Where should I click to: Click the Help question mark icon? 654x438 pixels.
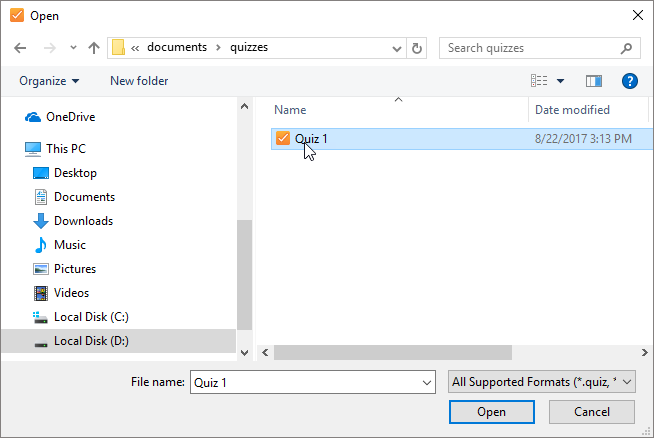point(630,81)
